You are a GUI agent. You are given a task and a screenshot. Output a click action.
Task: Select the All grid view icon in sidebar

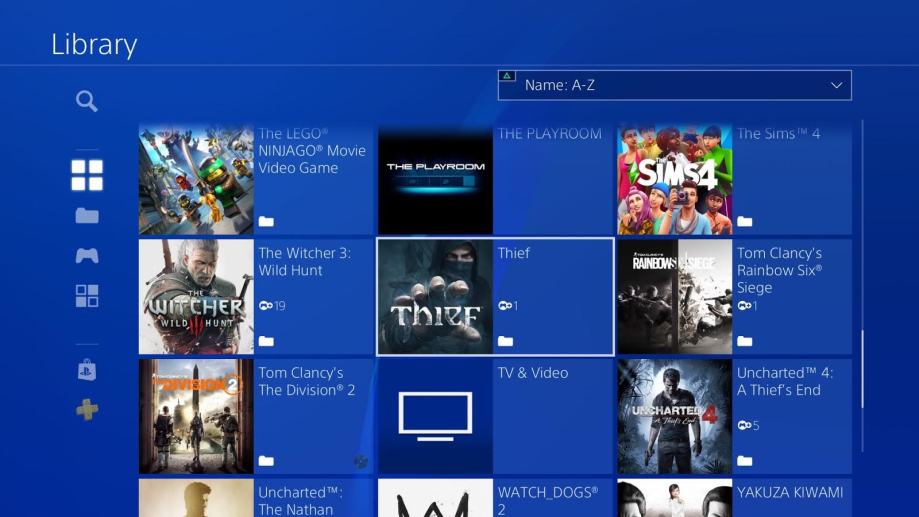point(87,175)
